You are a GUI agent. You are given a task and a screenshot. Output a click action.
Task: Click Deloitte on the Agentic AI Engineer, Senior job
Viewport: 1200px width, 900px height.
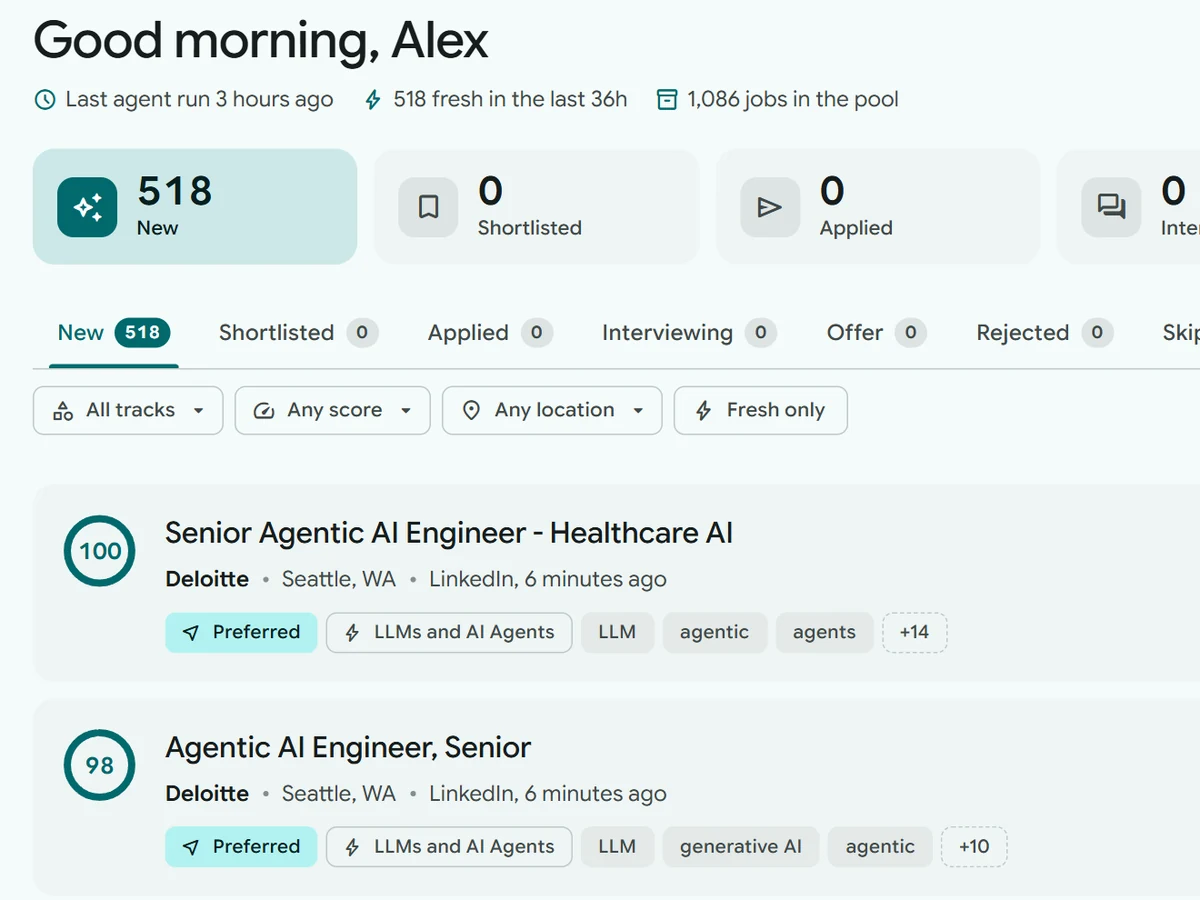[x=207, y=794]
